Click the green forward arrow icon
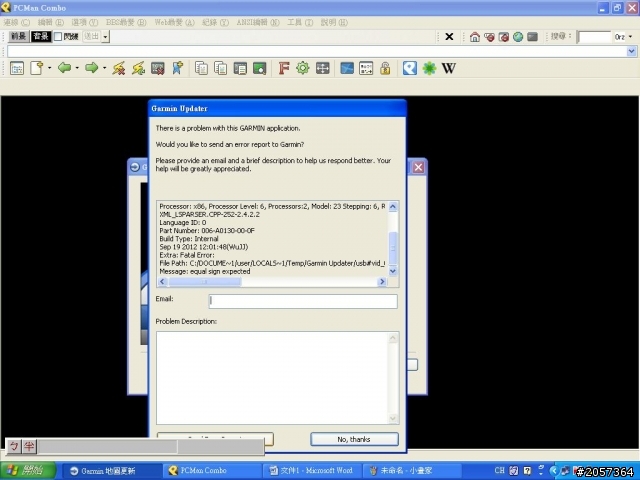The width and height of the screenshot is (640, 480). (x=91, y=68)
